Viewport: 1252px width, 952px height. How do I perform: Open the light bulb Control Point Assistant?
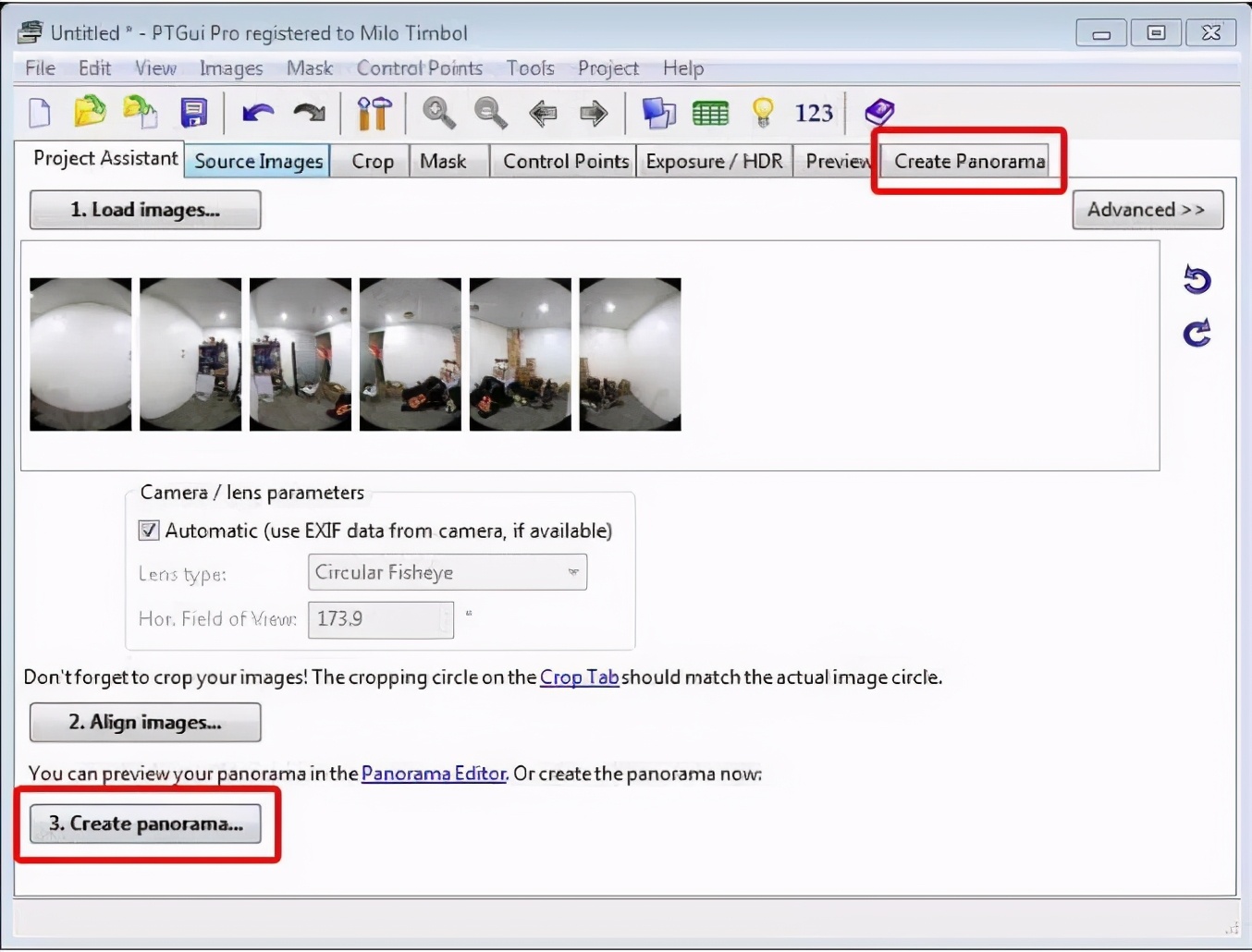tap(763, 113)
